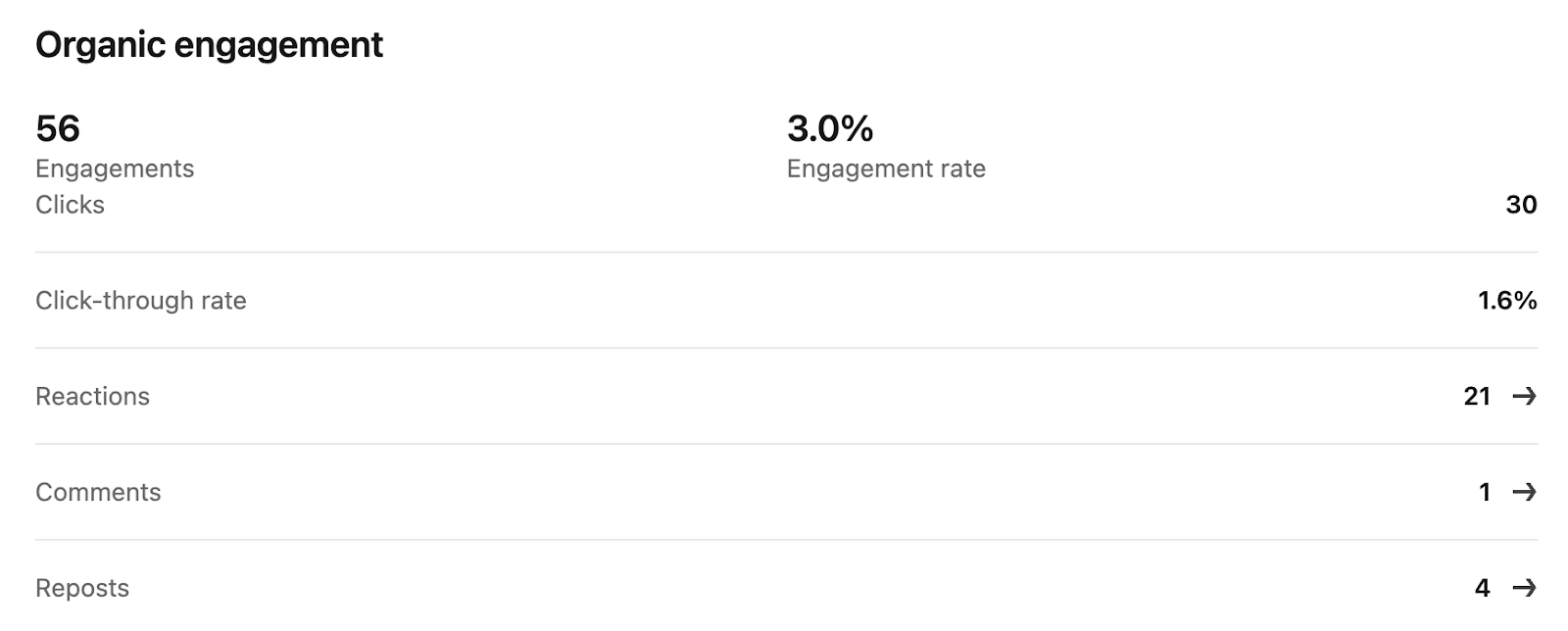
Task: Select the 56 total engagements figure
Action: 58,128
